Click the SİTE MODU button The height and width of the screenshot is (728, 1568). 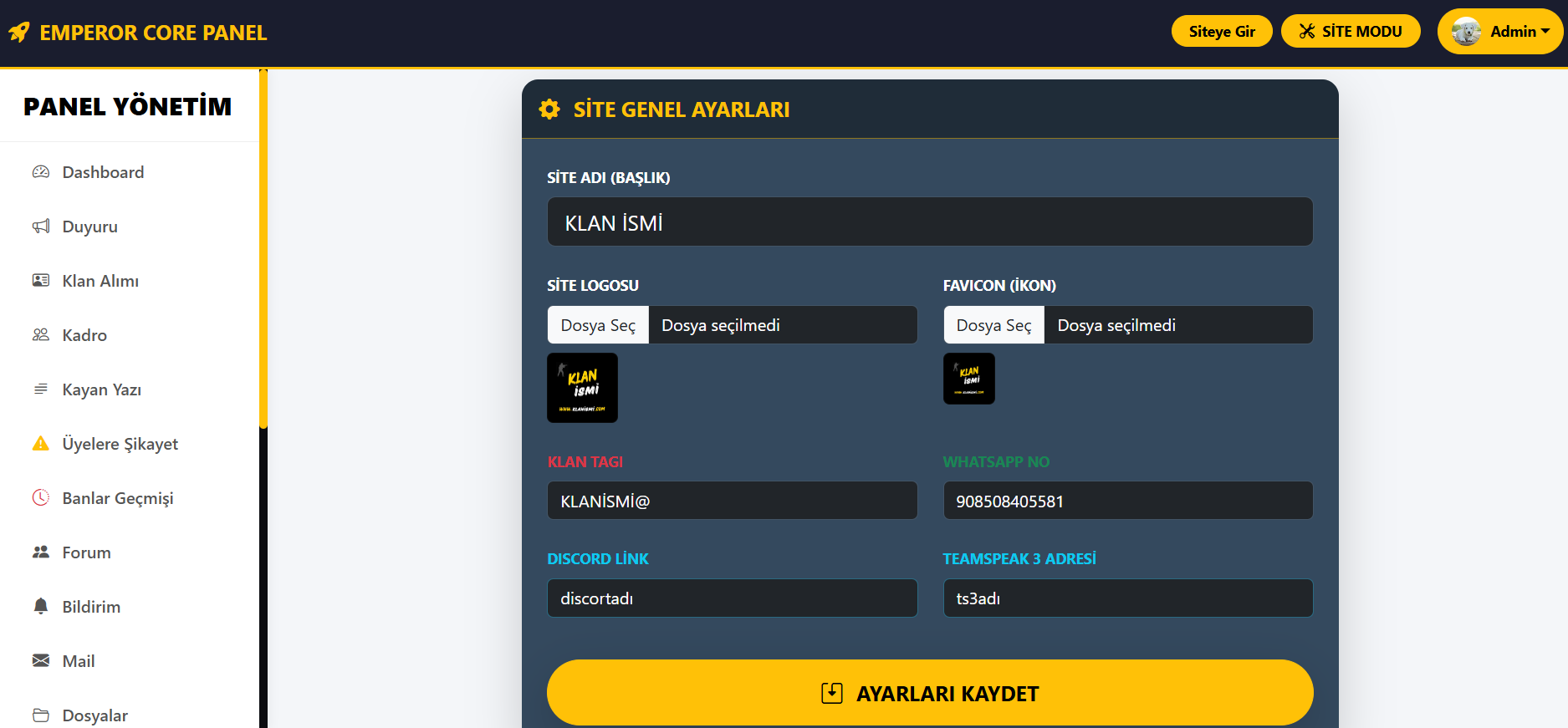pos(1351,32)
